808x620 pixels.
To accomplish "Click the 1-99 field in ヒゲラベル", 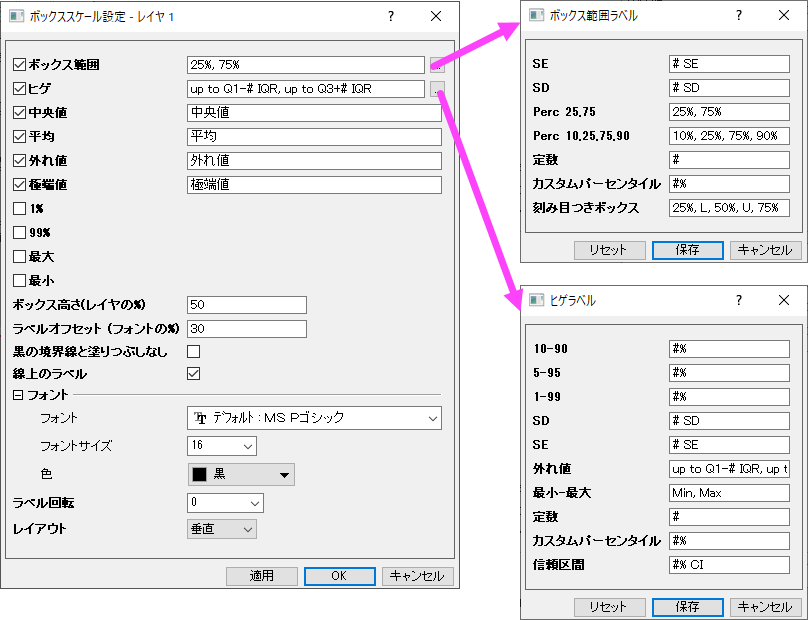I will [x=729, y=397].
